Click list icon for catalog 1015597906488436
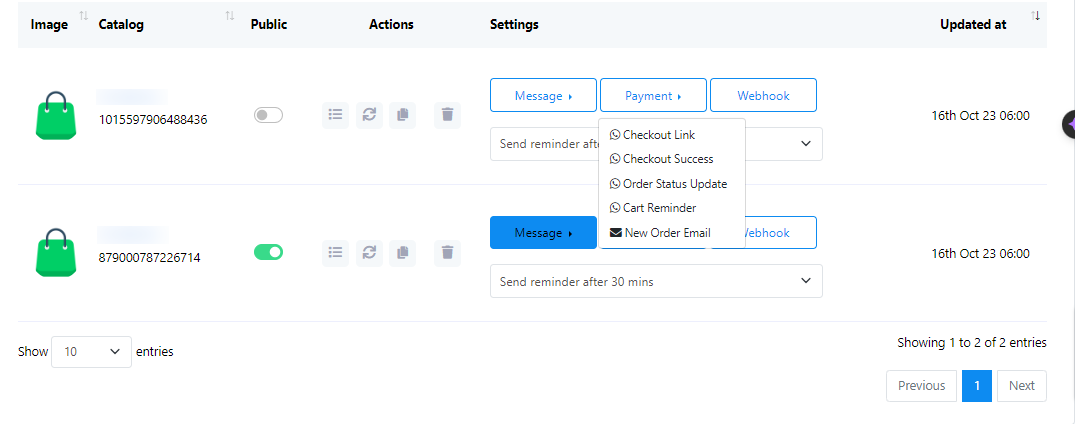 [x=336, y=115]
